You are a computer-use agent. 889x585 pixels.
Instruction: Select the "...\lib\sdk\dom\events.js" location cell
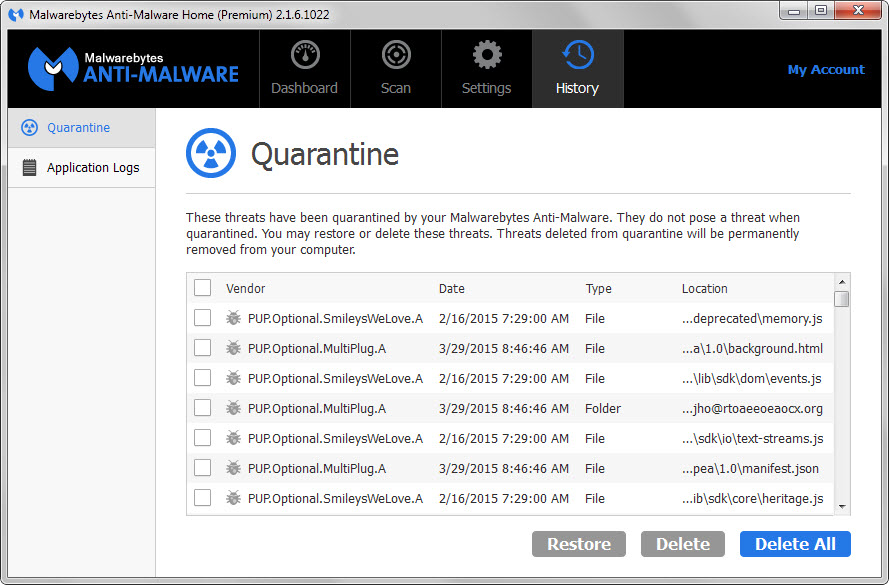(x=751, y=379)
